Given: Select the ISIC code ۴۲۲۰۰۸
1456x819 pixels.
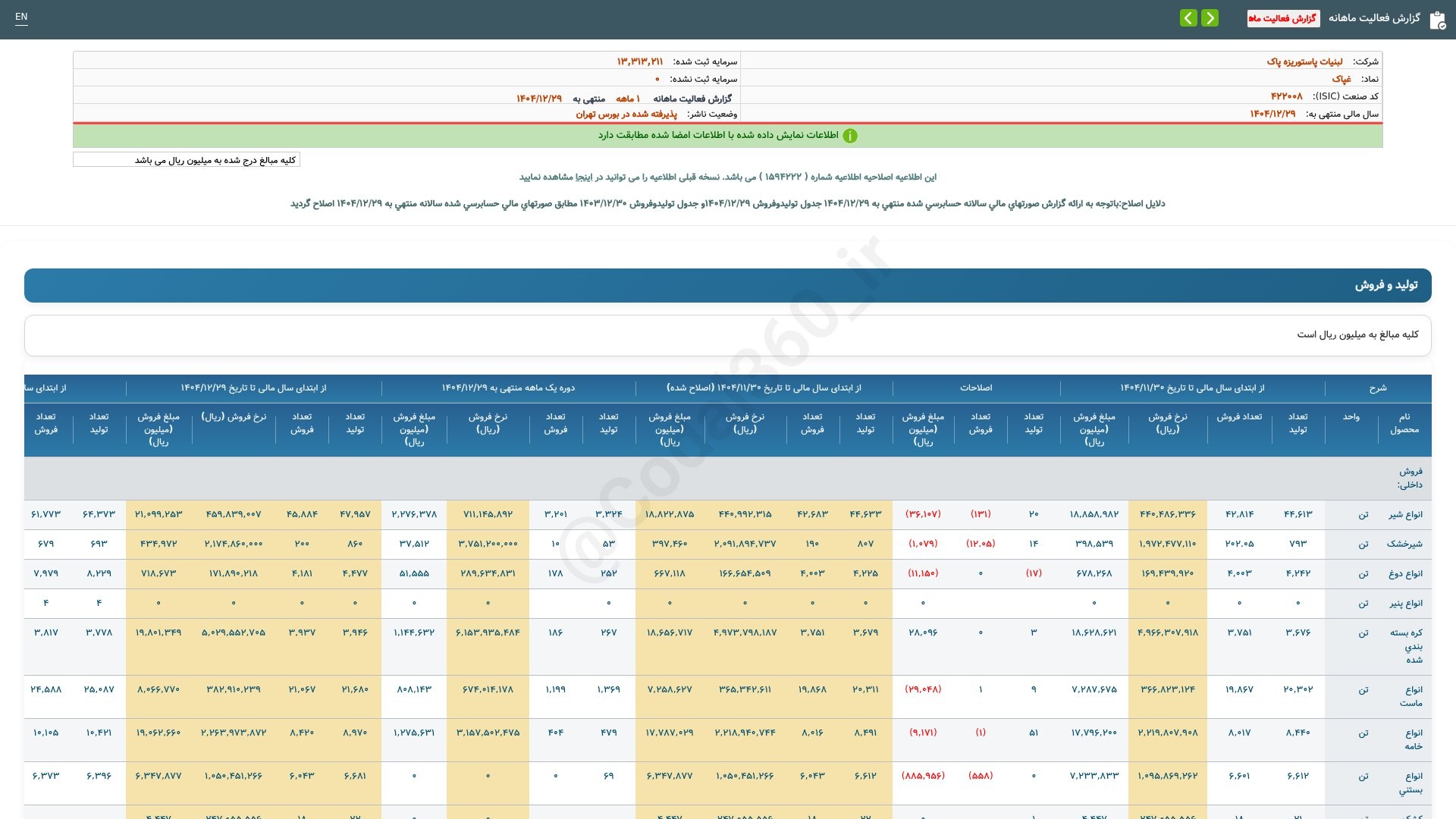Looking at the screenshot, I should point(1287,96).
